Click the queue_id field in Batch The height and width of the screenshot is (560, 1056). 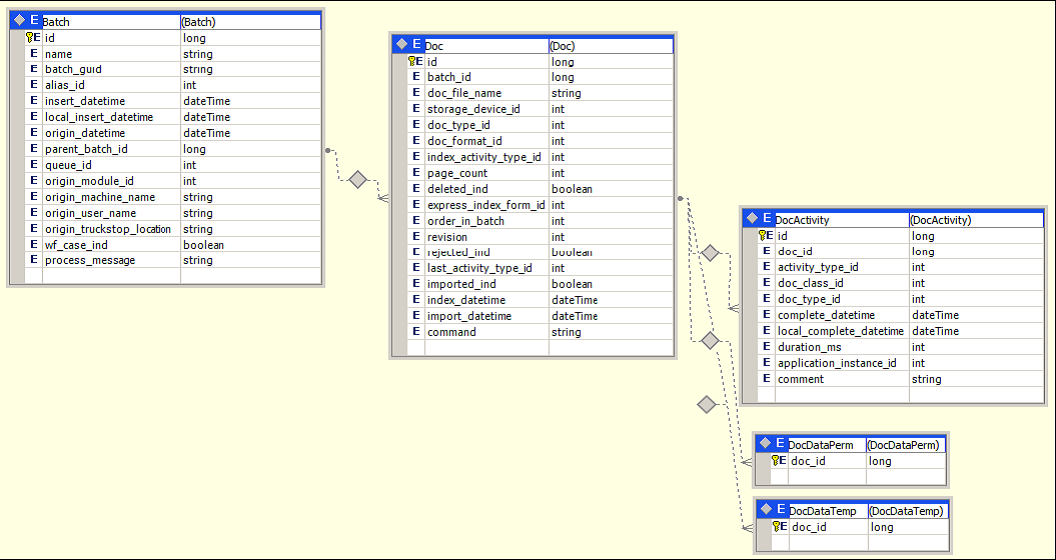(112, 165)
